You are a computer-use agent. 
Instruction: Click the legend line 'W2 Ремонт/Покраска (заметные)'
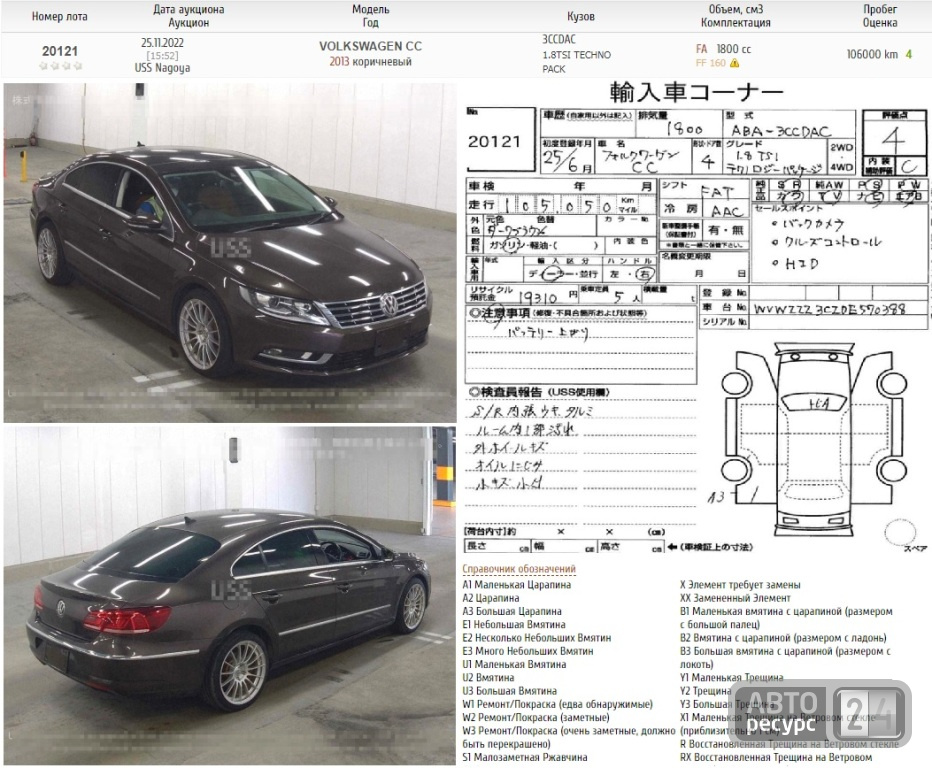tap(536, 717)
